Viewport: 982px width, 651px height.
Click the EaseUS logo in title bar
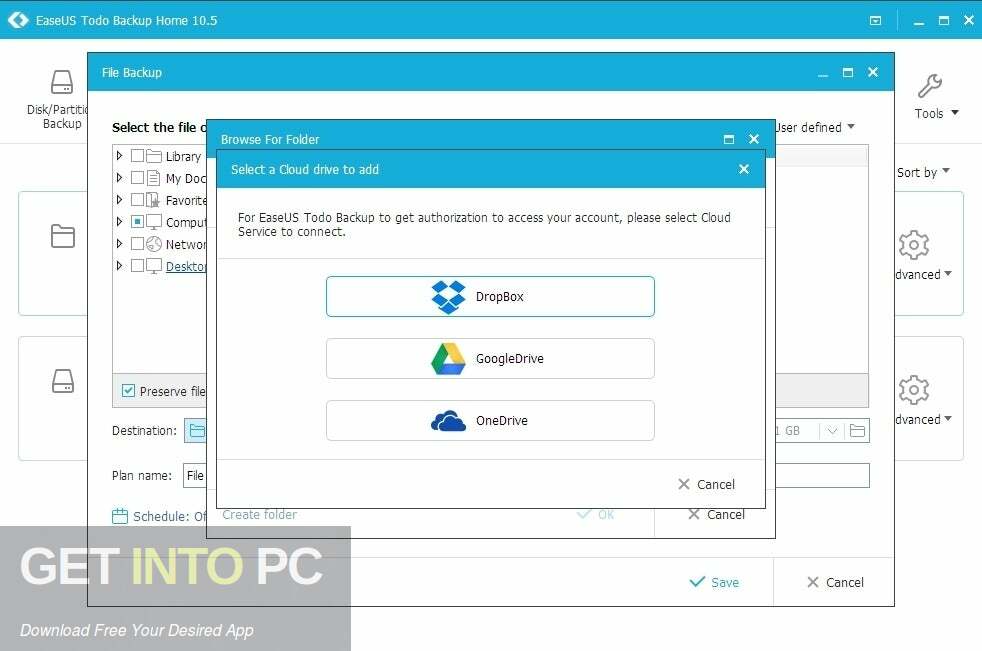(18, 20)
